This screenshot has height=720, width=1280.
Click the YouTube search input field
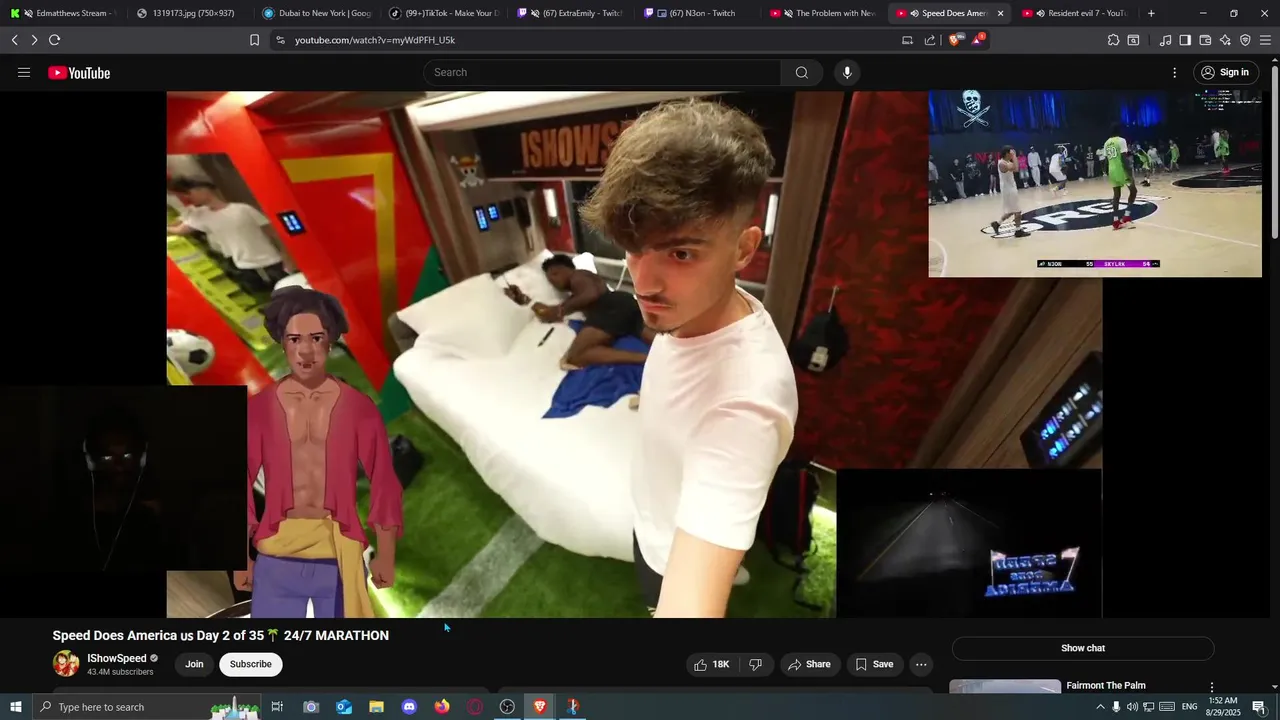tap(602, 72)
